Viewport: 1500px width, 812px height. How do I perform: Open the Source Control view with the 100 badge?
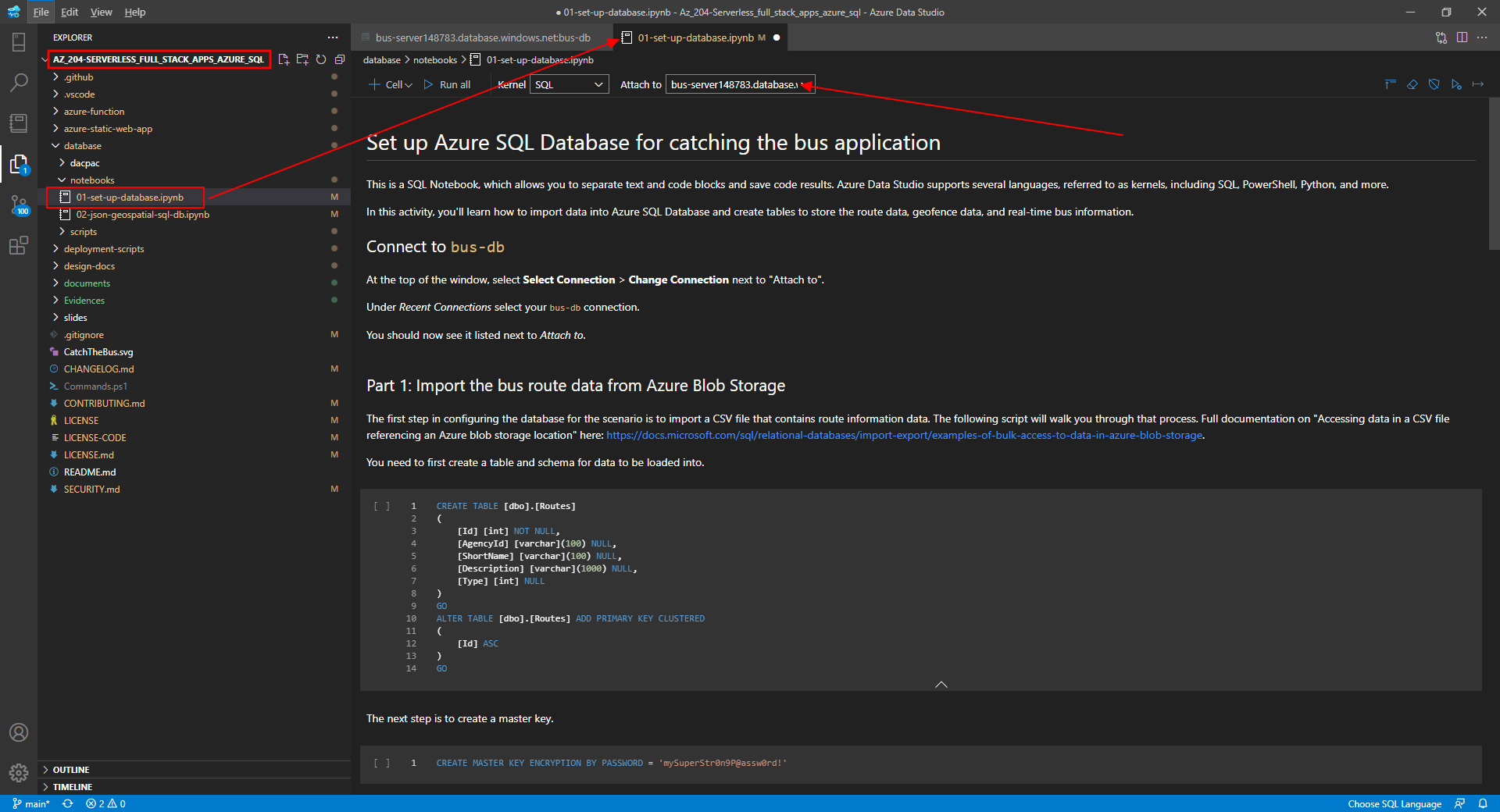[19, 205]
